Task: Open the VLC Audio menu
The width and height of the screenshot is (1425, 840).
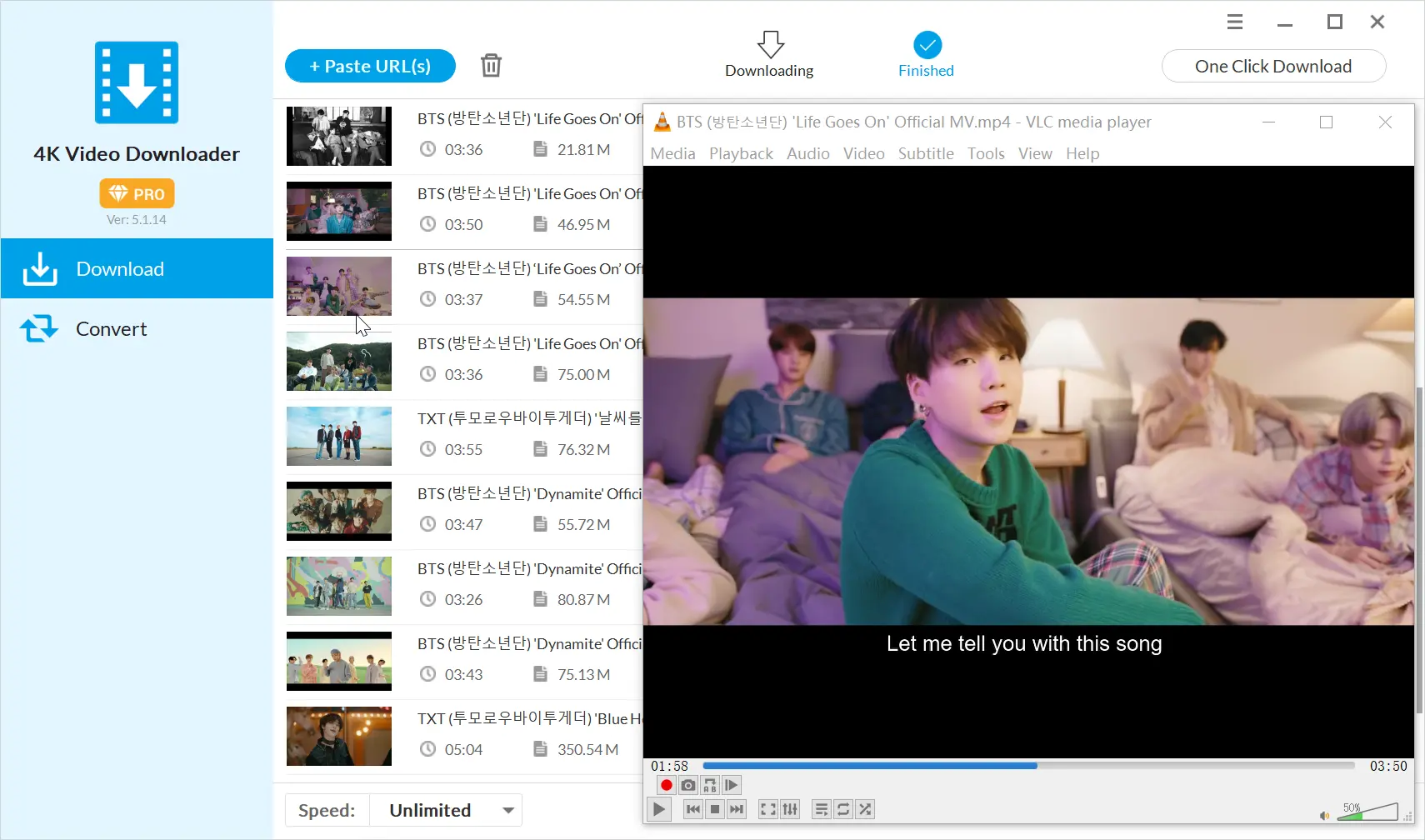Action: point(807,153)
